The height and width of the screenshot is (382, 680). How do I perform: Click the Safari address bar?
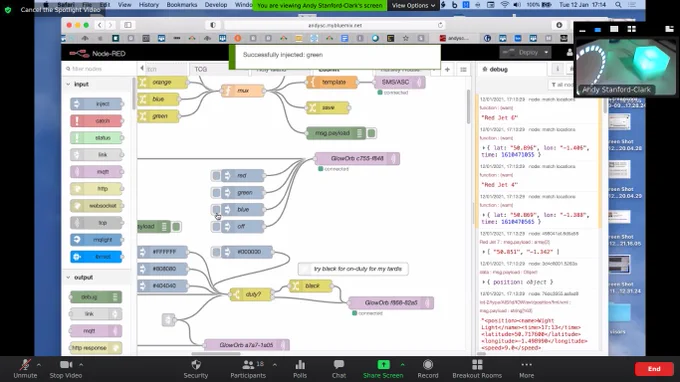[x=335, y=25]
